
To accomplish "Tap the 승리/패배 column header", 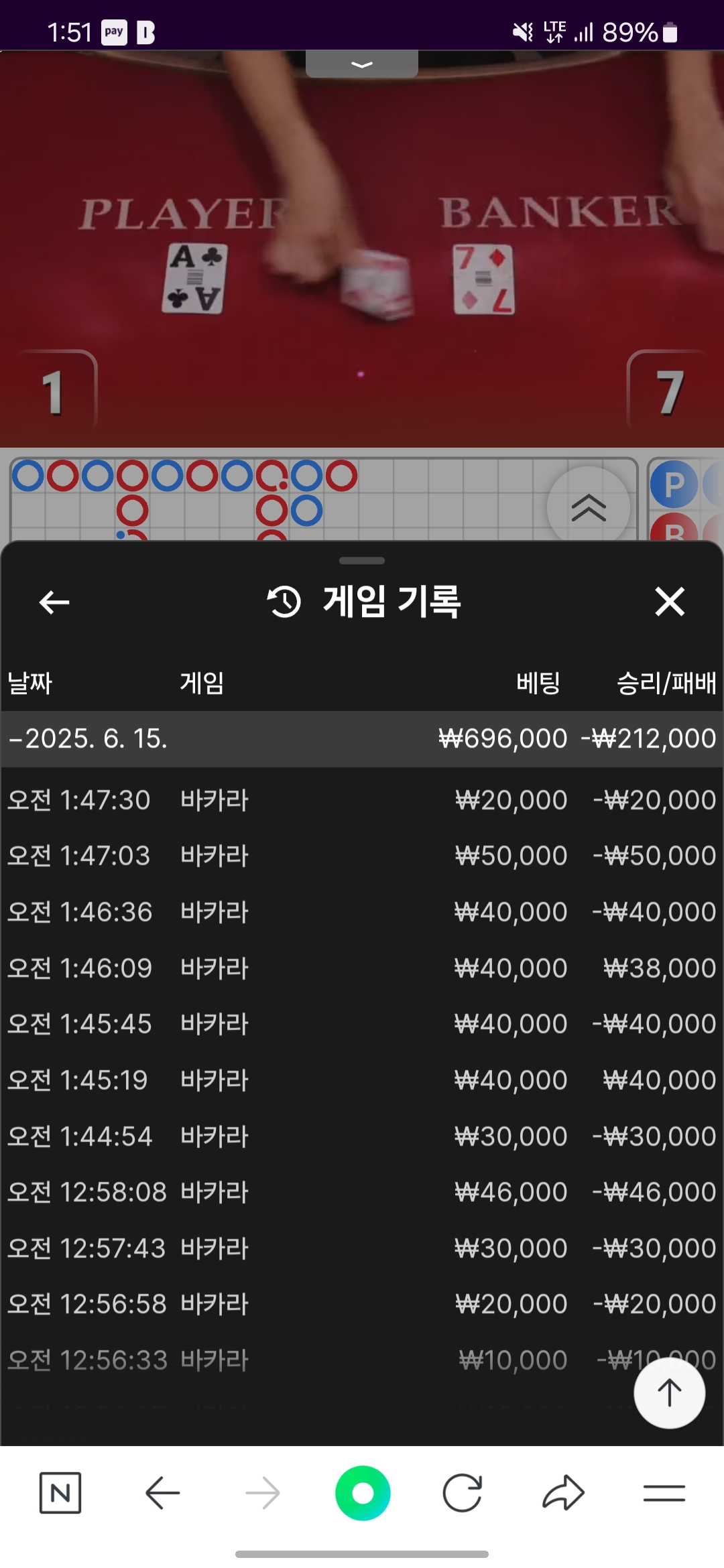I will [x=666, y=683].
